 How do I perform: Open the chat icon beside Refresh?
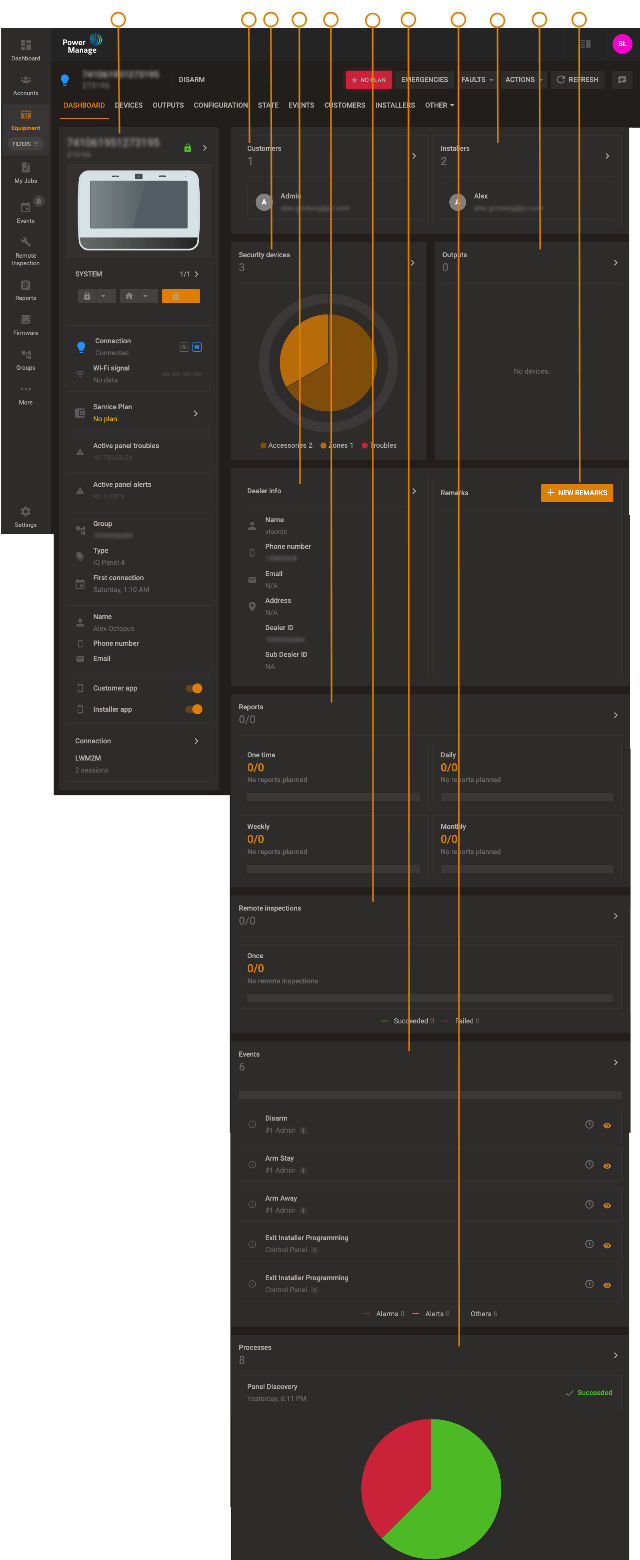(x=622, y=80)
